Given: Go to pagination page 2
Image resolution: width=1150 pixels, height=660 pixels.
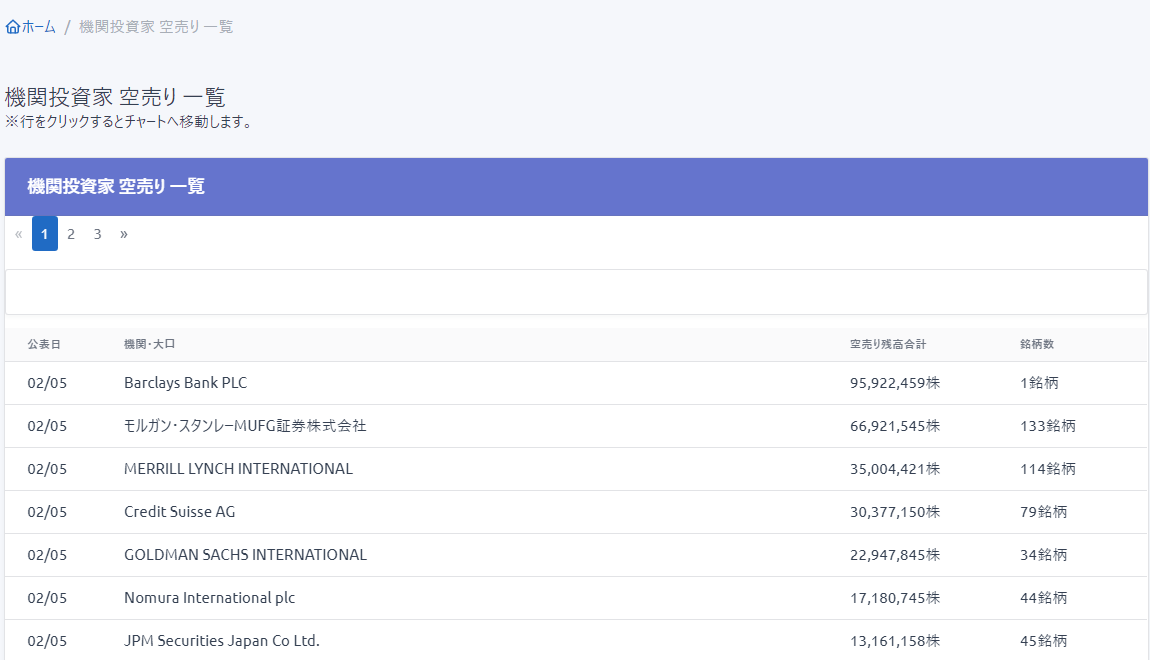Looking at the screenshot, I should [71, 234].
